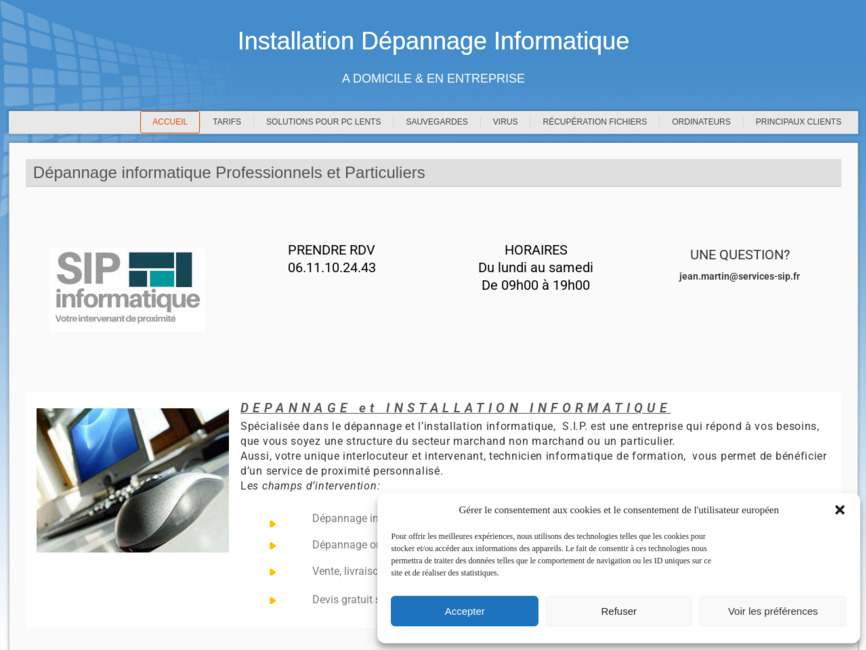Click the SIP informatique logo
Viewport: 866px width, 650px height.
(x=128, y=288)
